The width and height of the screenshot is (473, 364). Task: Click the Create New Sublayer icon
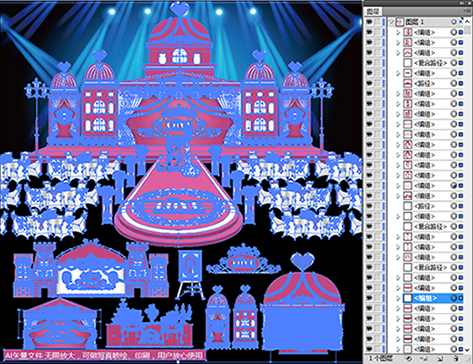(x=424, y=359)
